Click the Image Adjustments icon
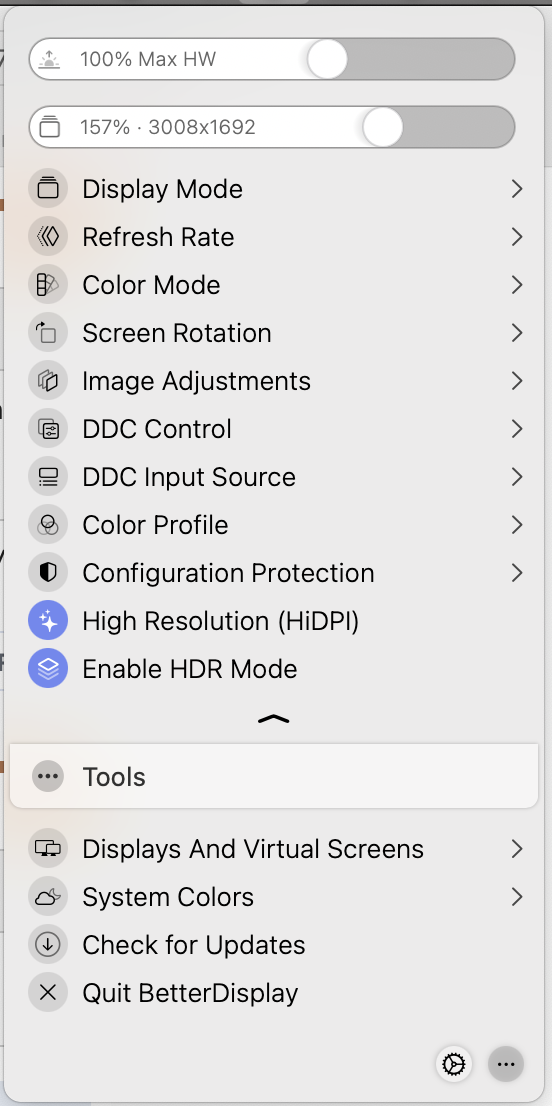This screenshot has width=552, height=1106. [48, 381]
